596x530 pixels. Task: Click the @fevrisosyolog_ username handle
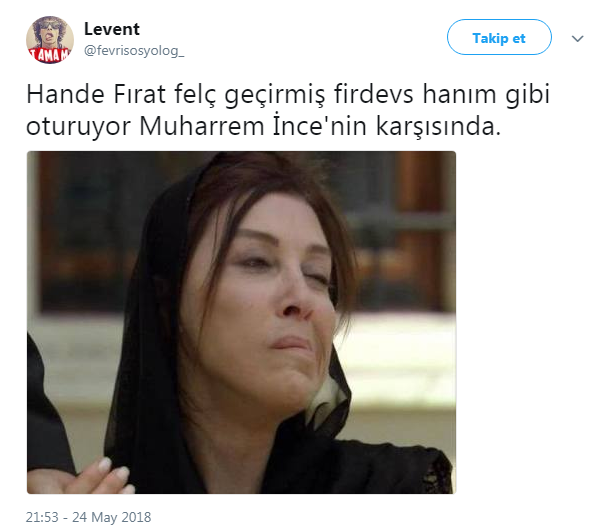pyautogui.click(x=134, y=51)
